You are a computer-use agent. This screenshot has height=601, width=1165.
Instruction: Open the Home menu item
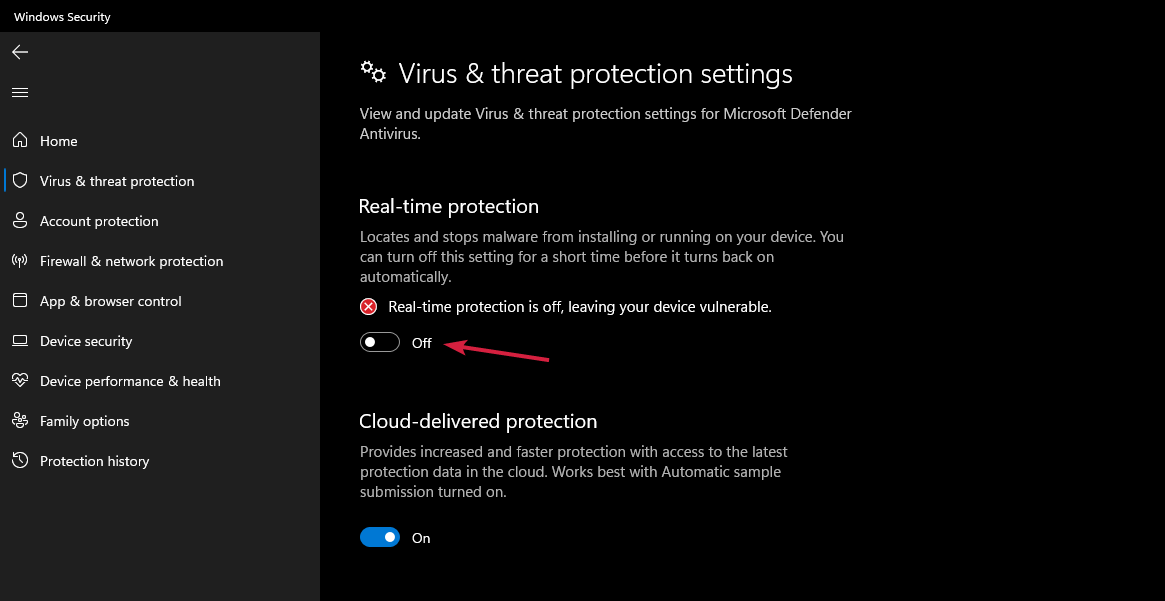[x=58, y=141]
